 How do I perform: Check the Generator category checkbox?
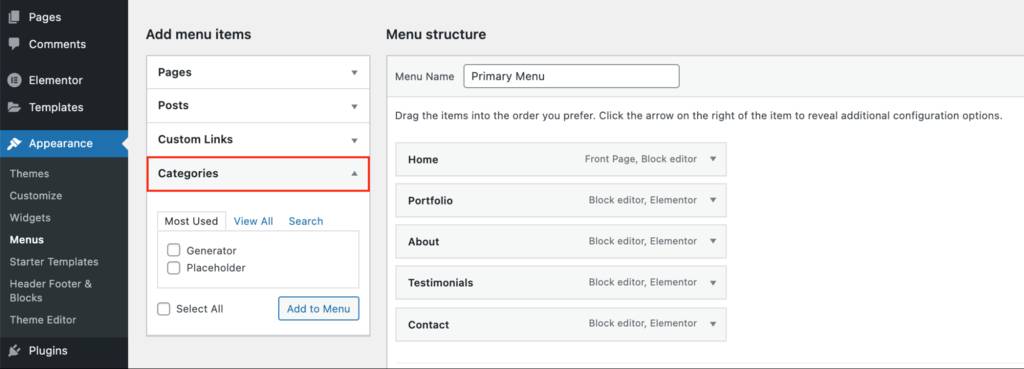[174, 250]
